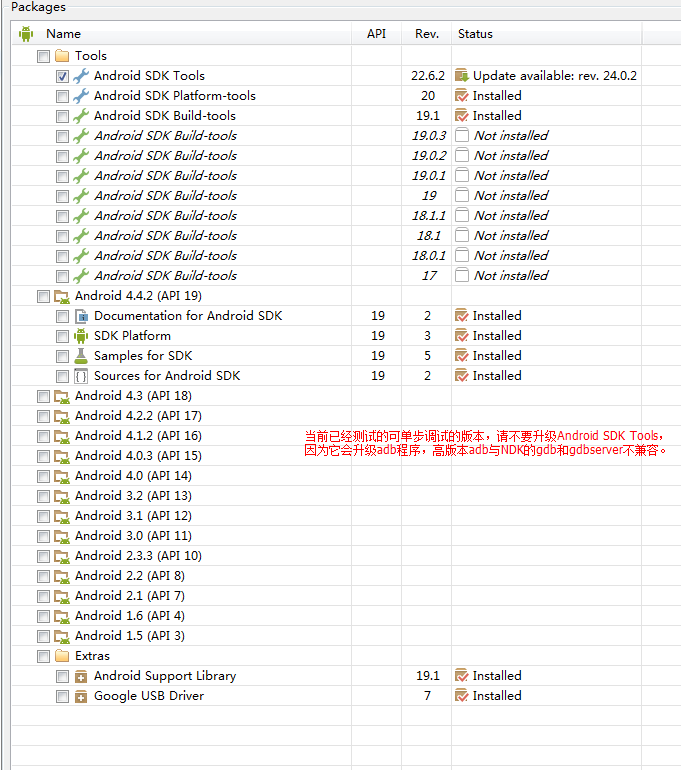Click the Android 4.1.2 (API 16) folder icon
The height and width of the screenshot is (770, 681).
click(x=62, y=436)
